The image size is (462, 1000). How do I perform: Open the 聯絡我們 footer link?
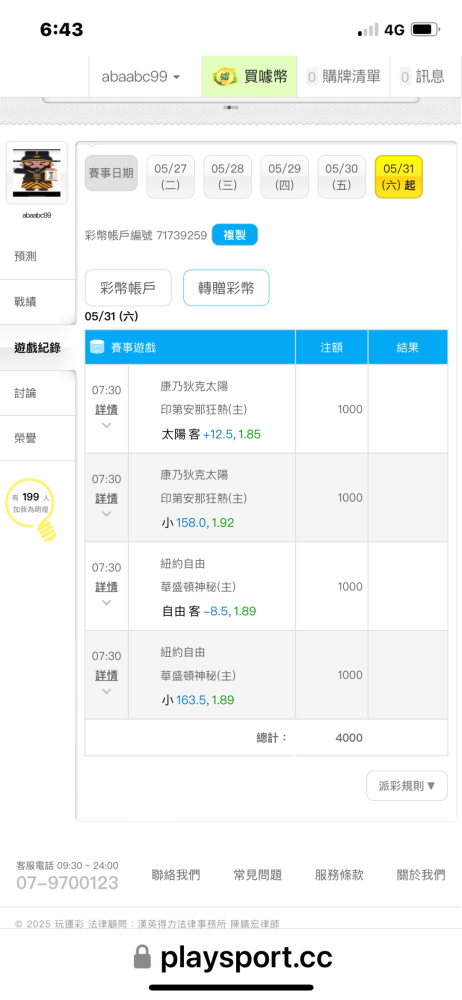tap(175, 875)
